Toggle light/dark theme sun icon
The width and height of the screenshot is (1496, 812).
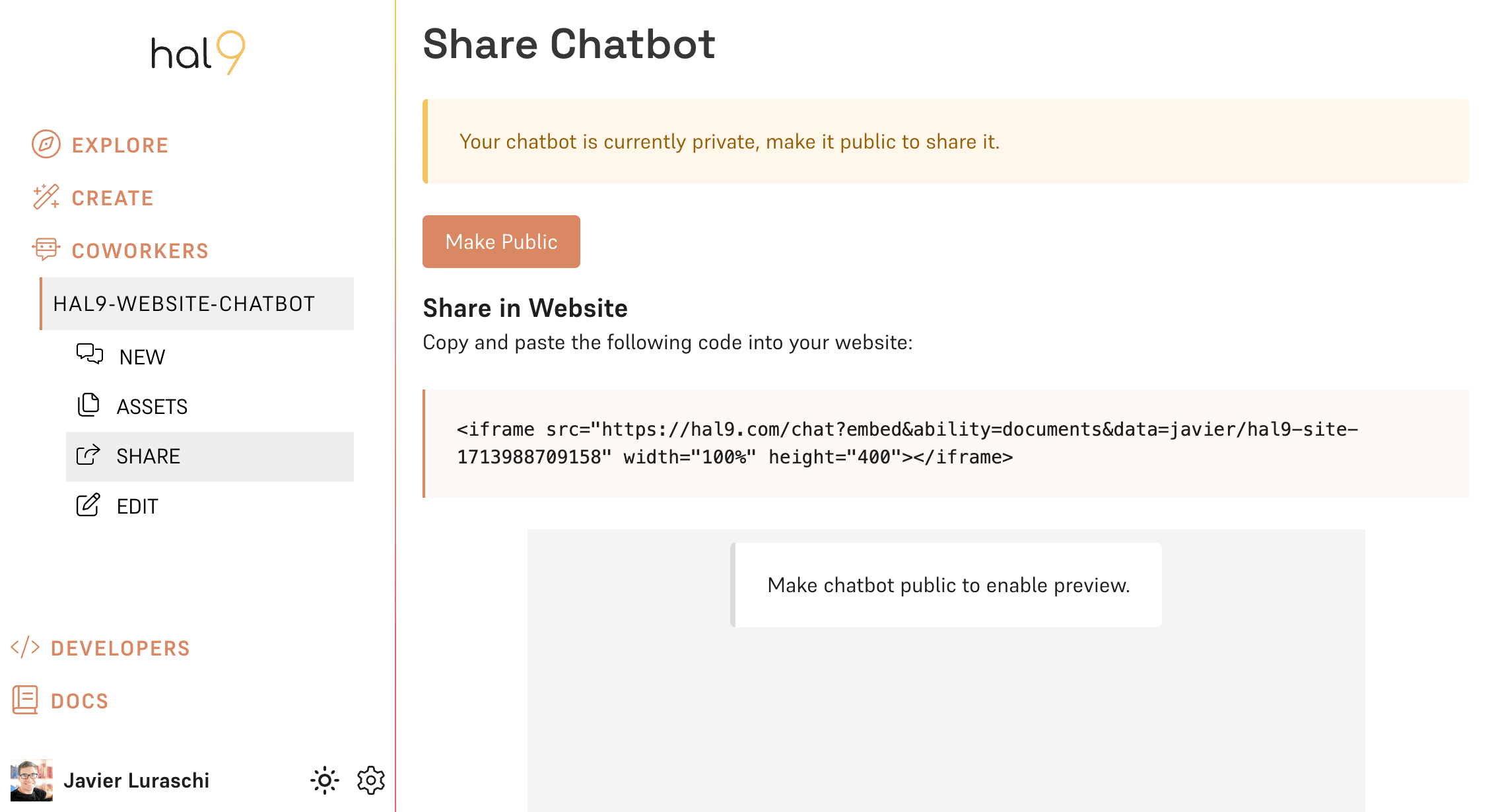click(x=325, y=780)
